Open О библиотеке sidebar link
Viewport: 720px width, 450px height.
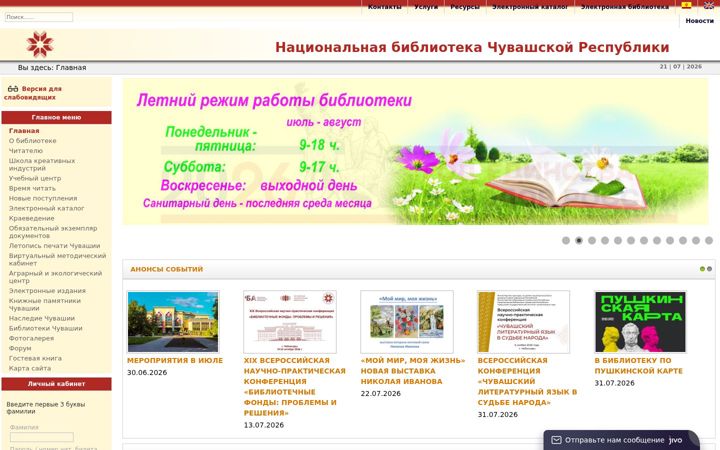point(33,141)
